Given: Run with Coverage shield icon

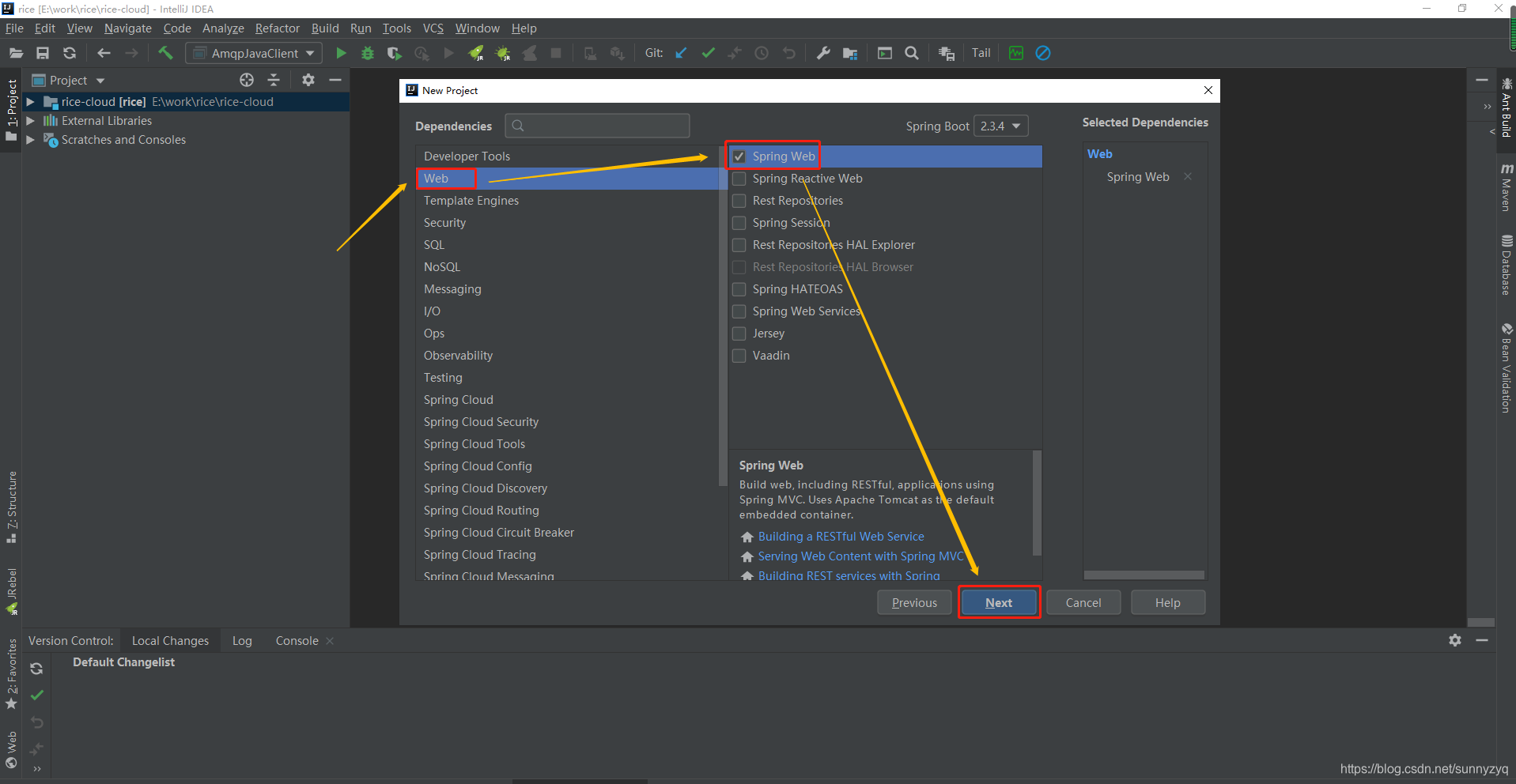Looking at the screenshot, I should tap(394, 53).
